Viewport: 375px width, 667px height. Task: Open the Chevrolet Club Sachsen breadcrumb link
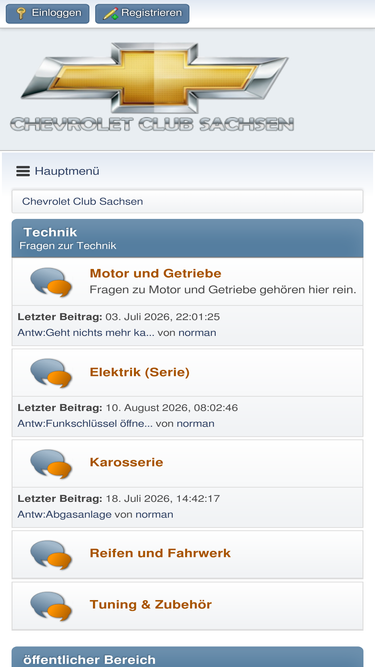pyautogui.click(x=82, y=201)
